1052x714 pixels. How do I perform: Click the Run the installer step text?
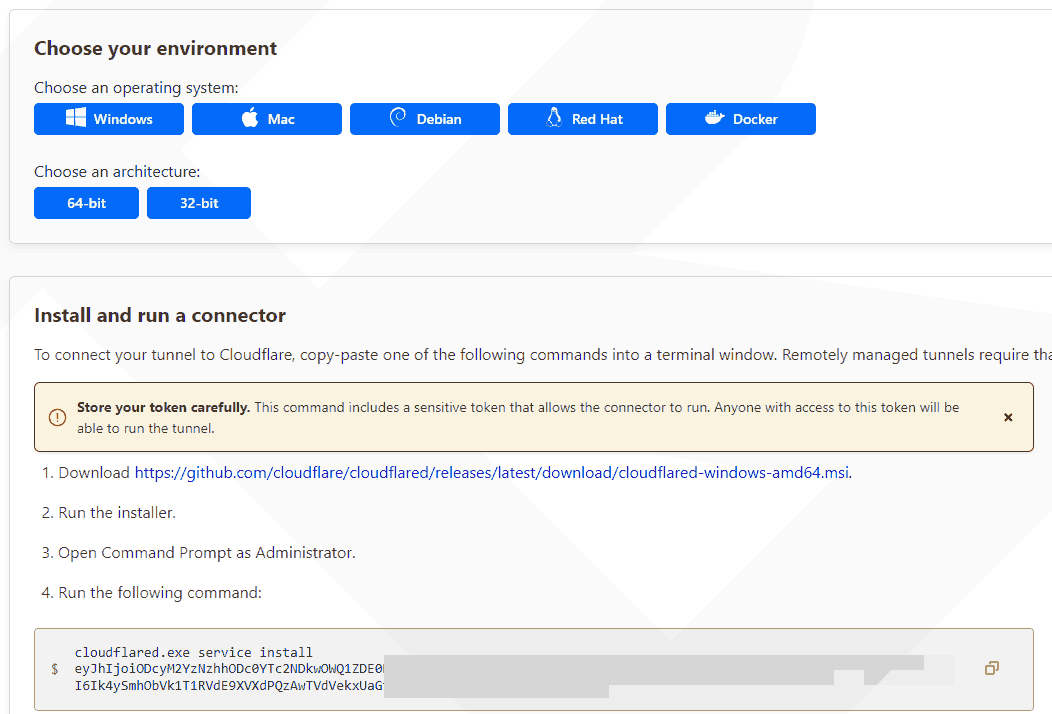(117, 513)
